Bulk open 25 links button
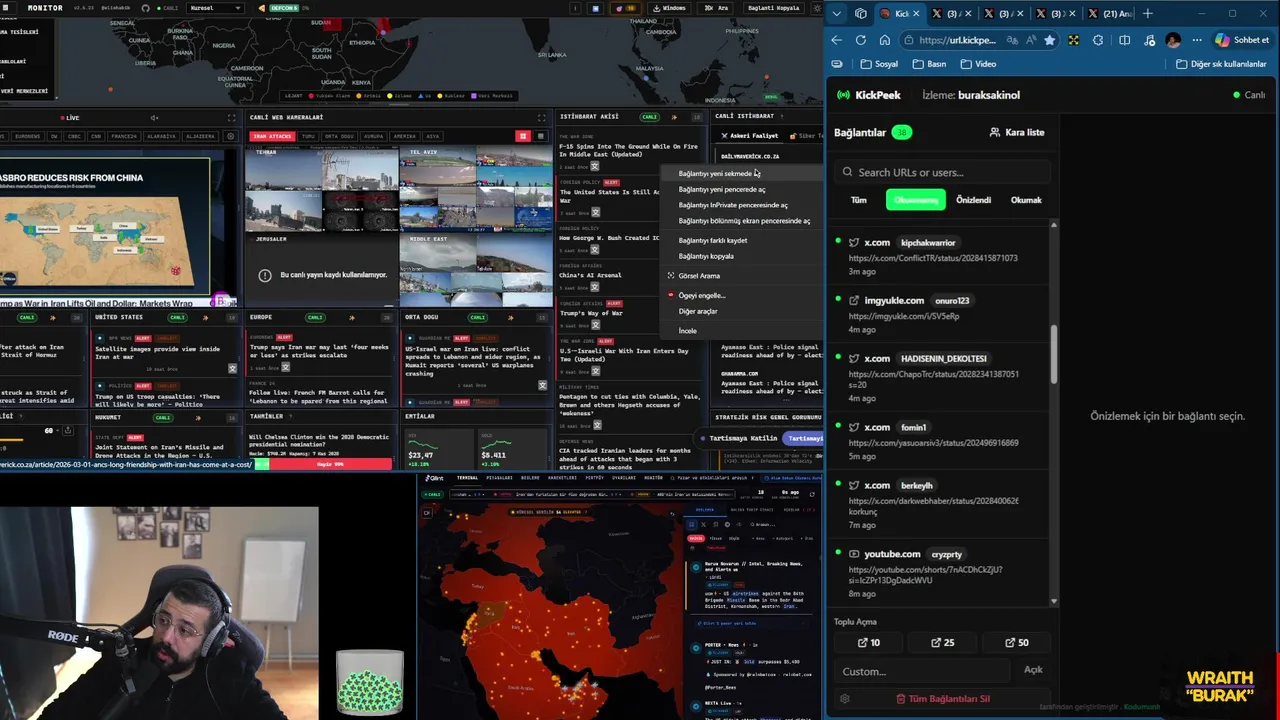Viewport: 1280px width, 720px height. coord(942,642)
